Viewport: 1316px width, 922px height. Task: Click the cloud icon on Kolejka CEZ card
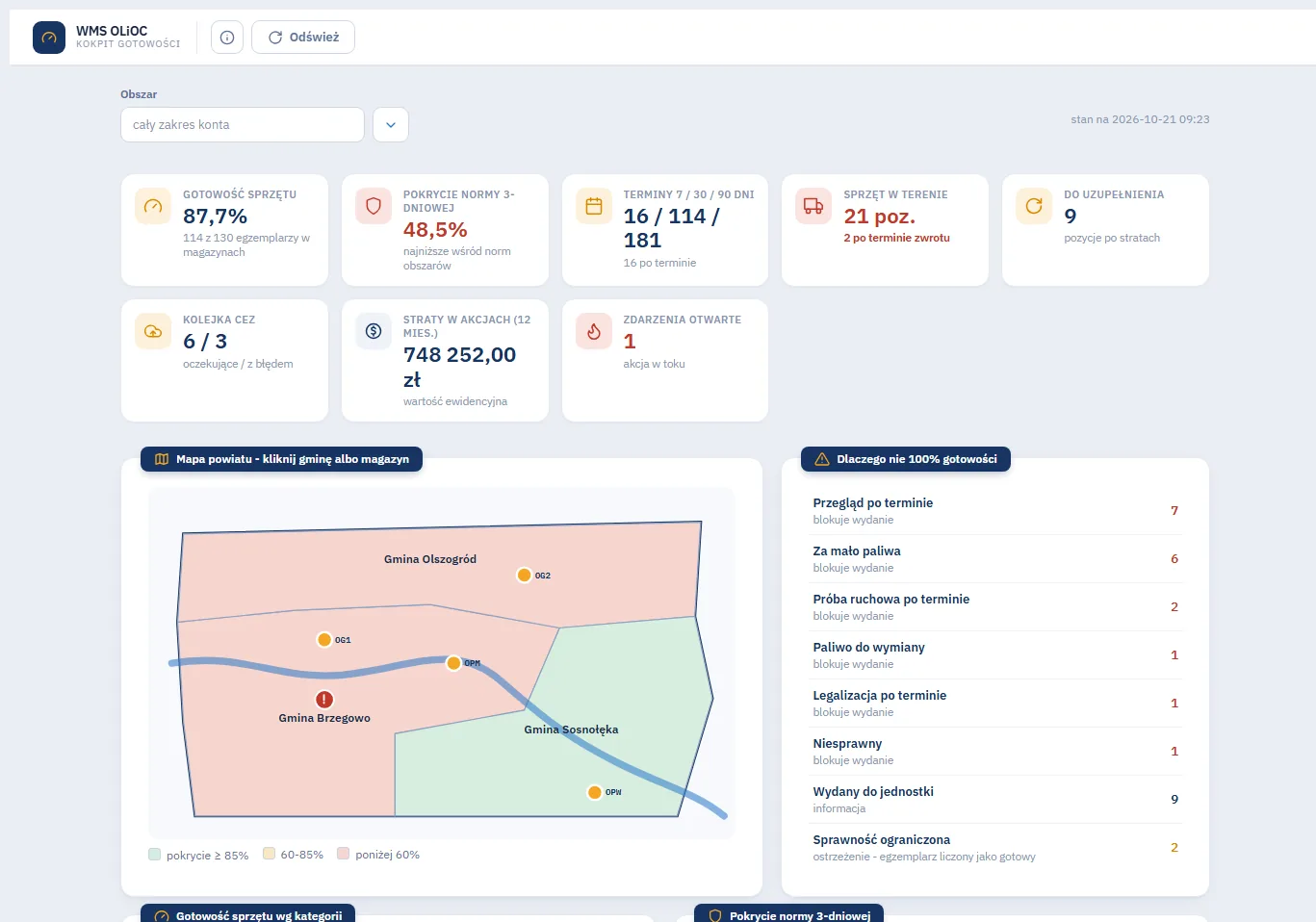(x=153, y=331)
